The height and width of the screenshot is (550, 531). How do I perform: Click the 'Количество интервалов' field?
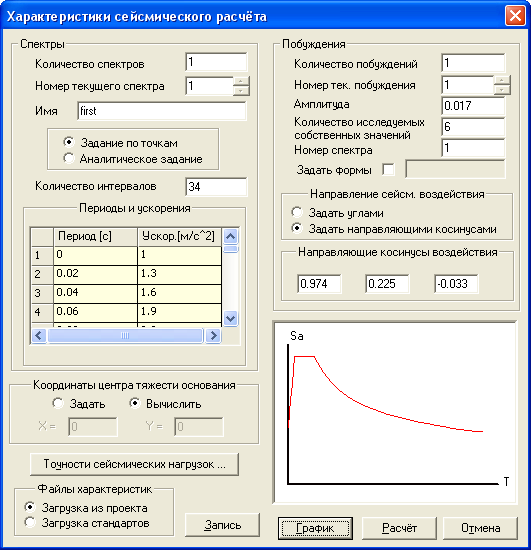[x=216, y=186]
